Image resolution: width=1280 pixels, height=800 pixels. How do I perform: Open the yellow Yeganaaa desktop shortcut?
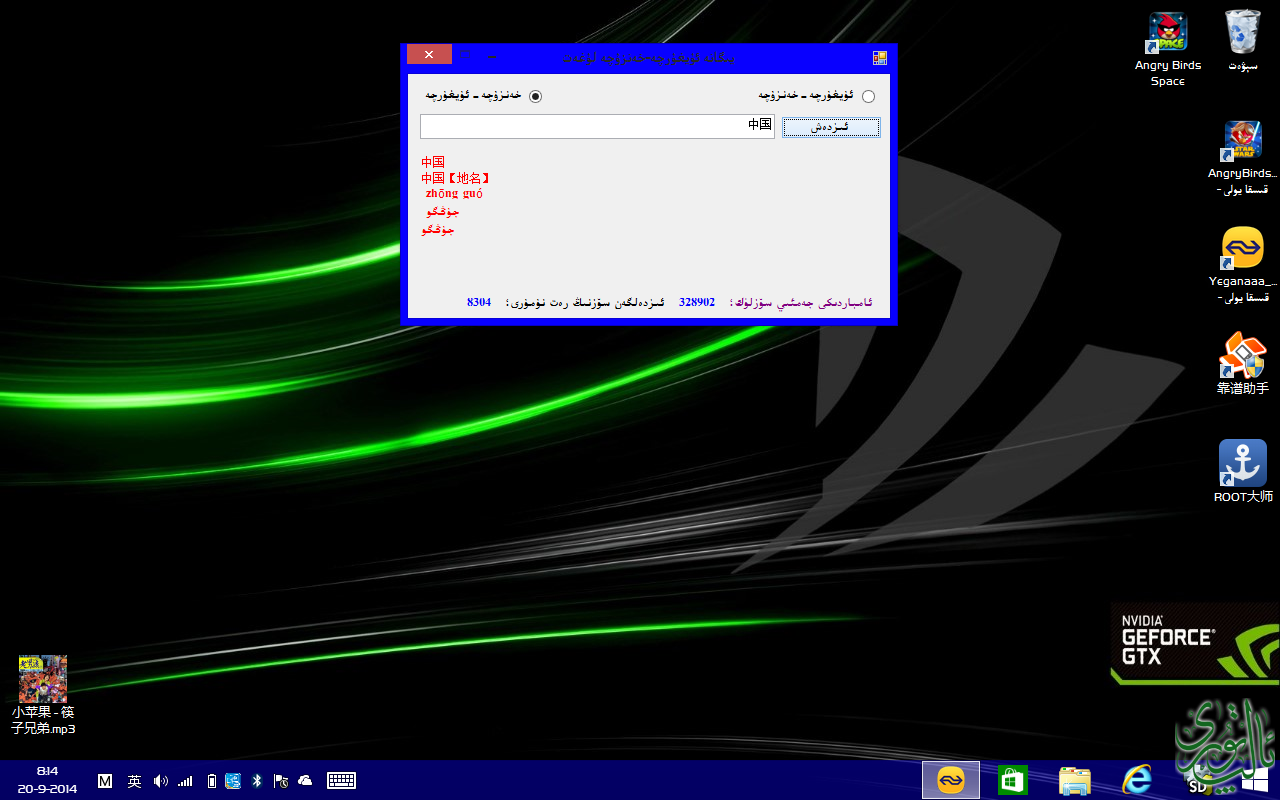(1242, 250)
